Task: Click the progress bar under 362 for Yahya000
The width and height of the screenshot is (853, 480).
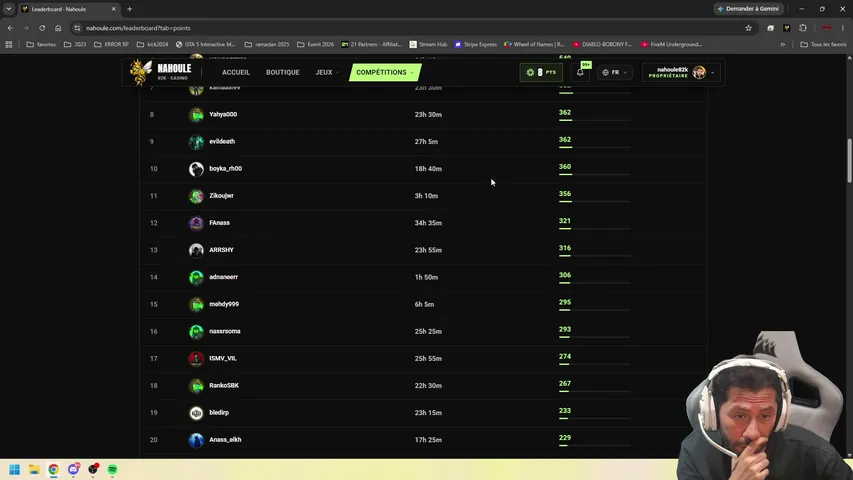Action: 594,120
